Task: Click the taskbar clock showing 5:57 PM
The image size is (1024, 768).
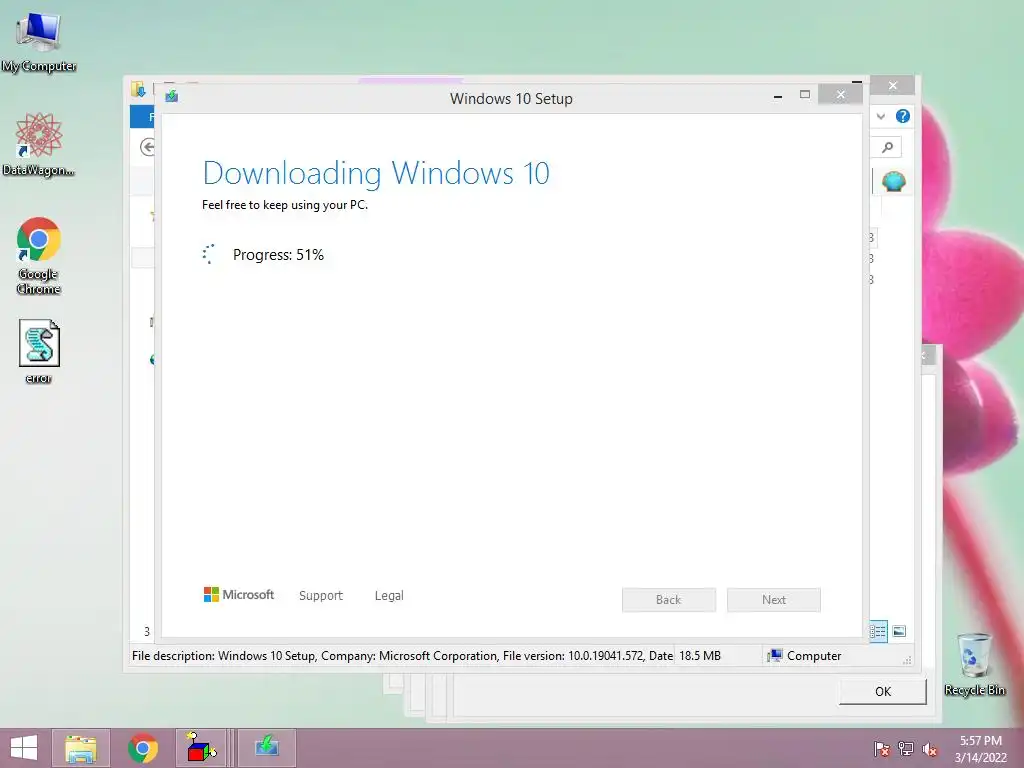Action: click(980, 749)
